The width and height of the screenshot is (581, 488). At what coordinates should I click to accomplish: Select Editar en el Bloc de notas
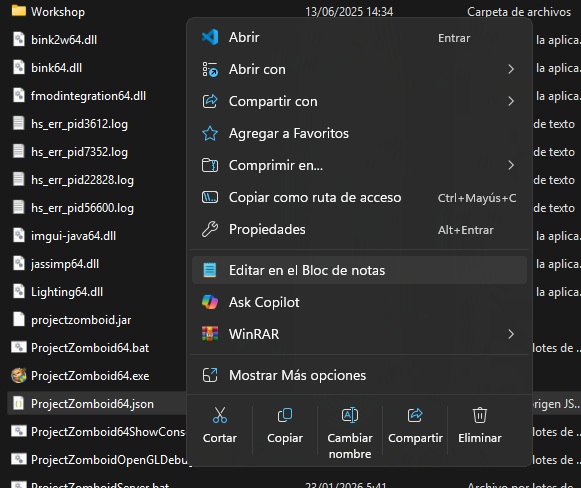click(359, 270)
